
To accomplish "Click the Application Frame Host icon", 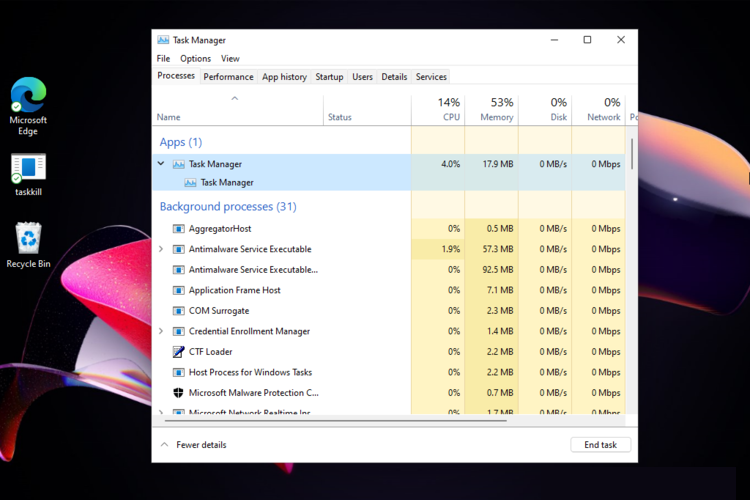I will (x=178, y=290).
